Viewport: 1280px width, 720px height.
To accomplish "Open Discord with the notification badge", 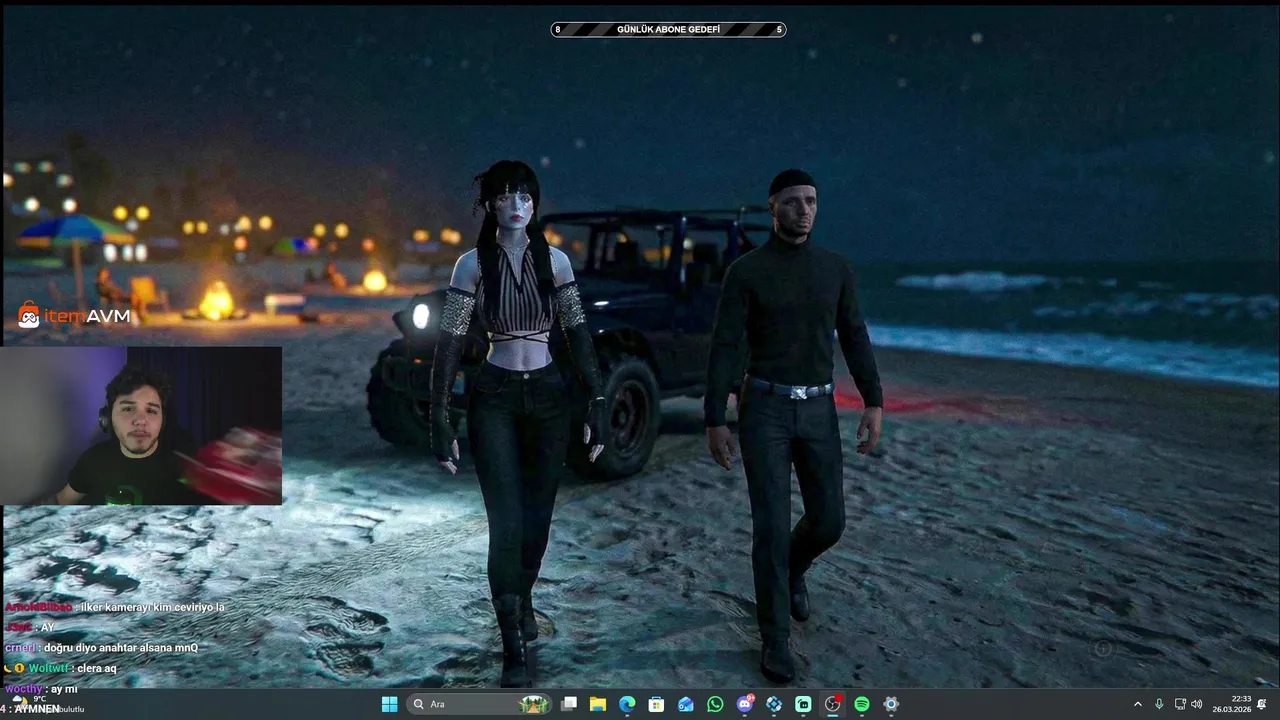I will point(745,704).
